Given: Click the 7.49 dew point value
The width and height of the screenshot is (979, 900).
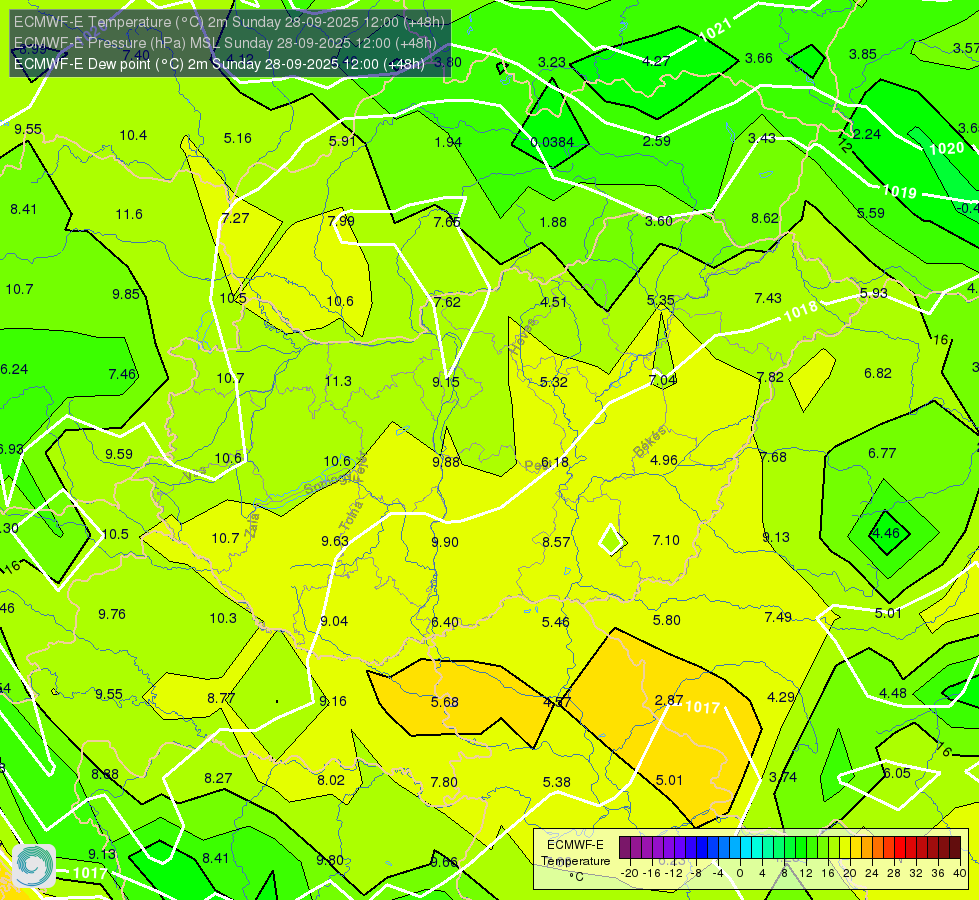Looking at the screenshot, I should 778,617.
